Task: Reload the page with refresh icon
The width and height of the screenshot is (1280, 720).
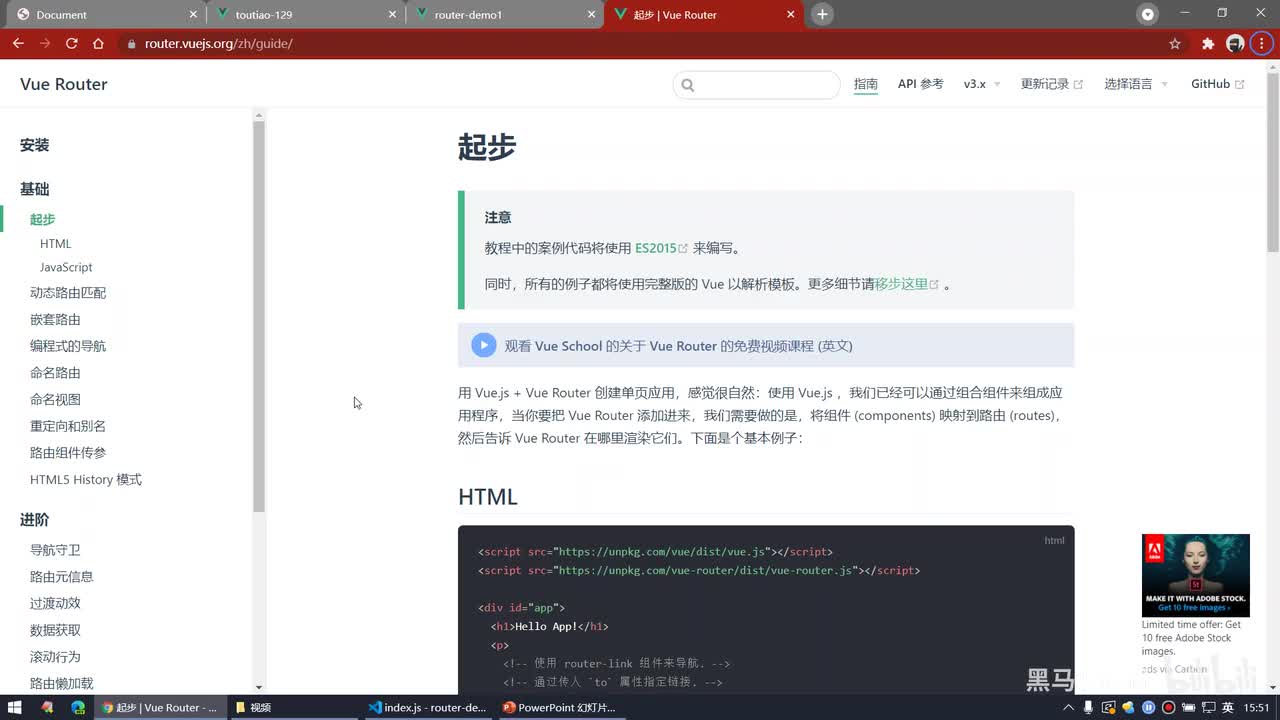Action: [x=72, y=43]
